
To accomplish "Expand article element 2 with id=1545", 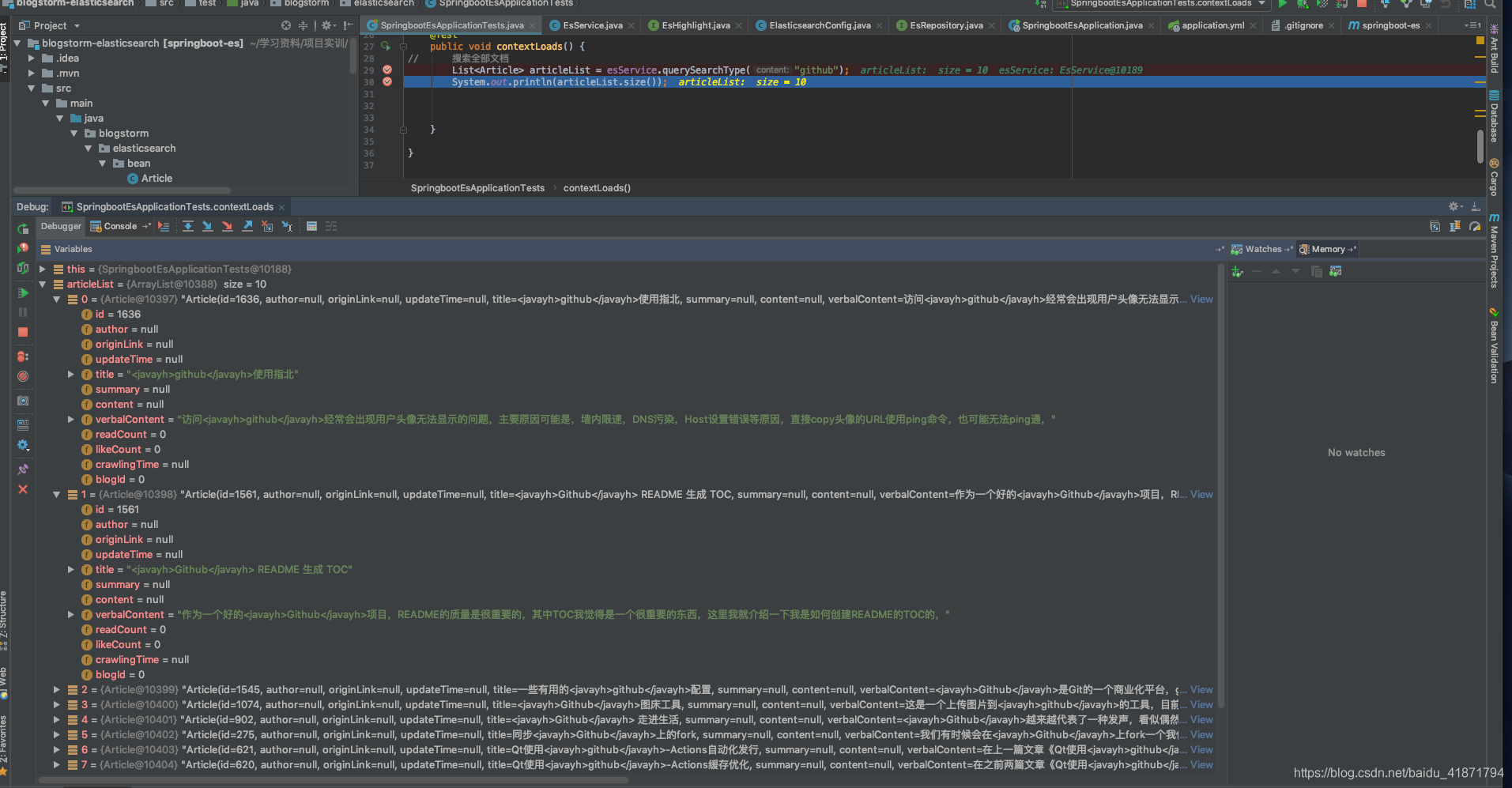I will click(x=57, y=689).
